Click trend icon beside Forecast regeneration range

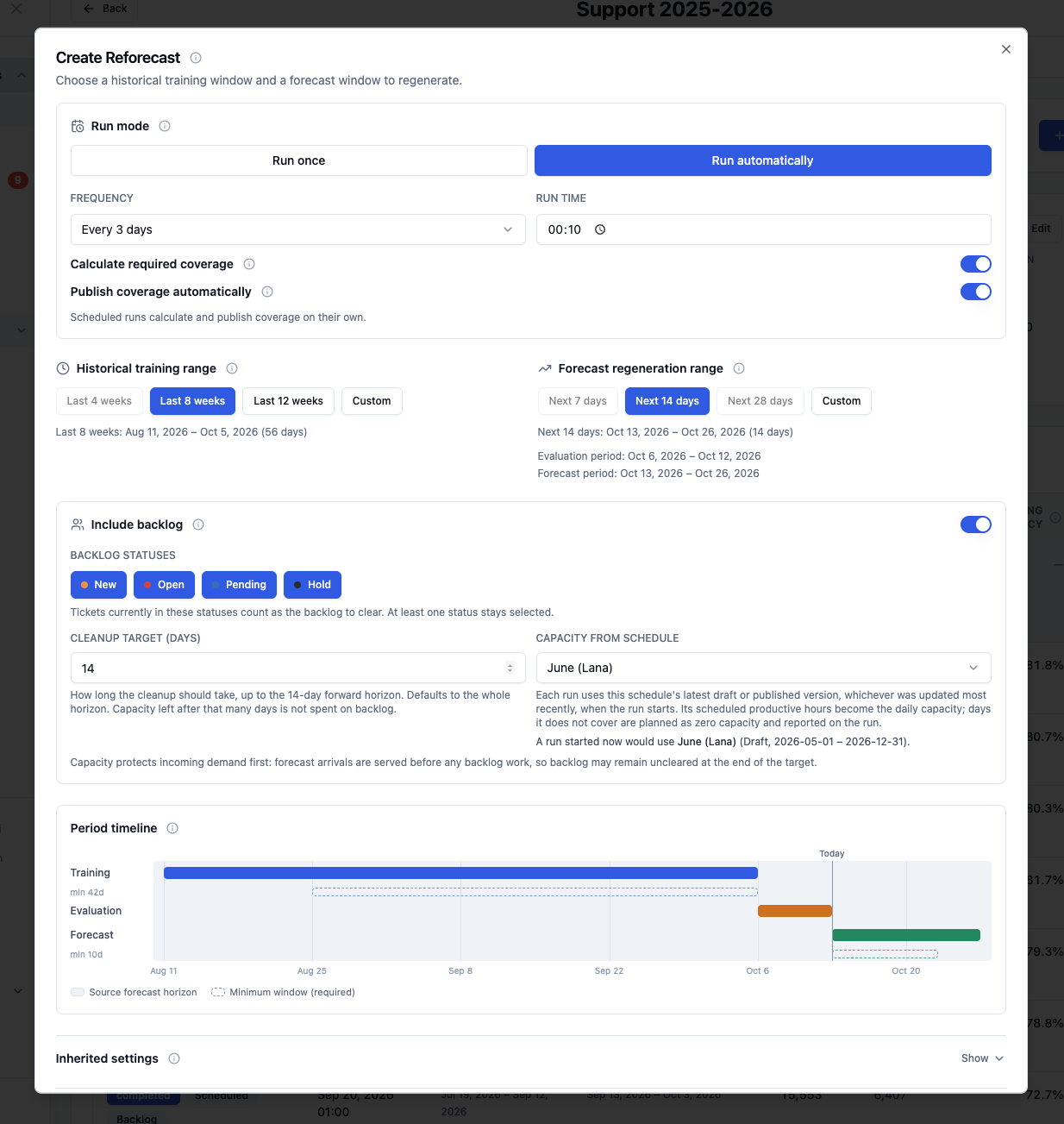(x=545, y=368)
